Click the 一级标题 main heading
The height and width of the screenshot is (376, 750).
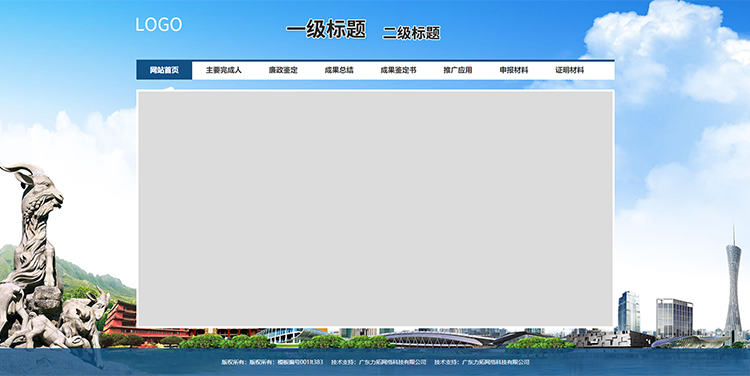tap(326, 29)
